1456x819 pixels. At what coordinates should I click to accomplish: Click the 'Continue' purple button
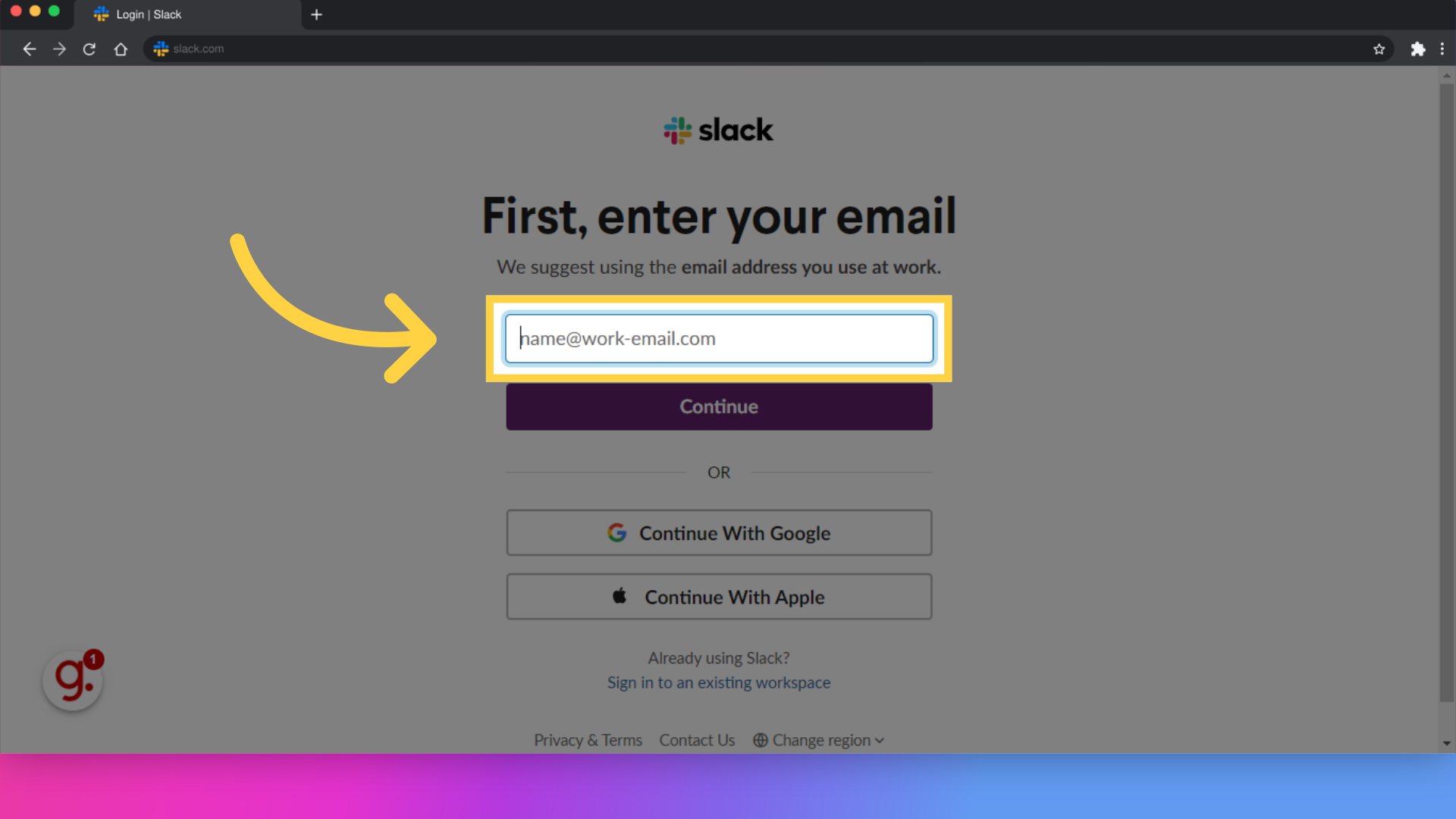(x=719, y=406)
